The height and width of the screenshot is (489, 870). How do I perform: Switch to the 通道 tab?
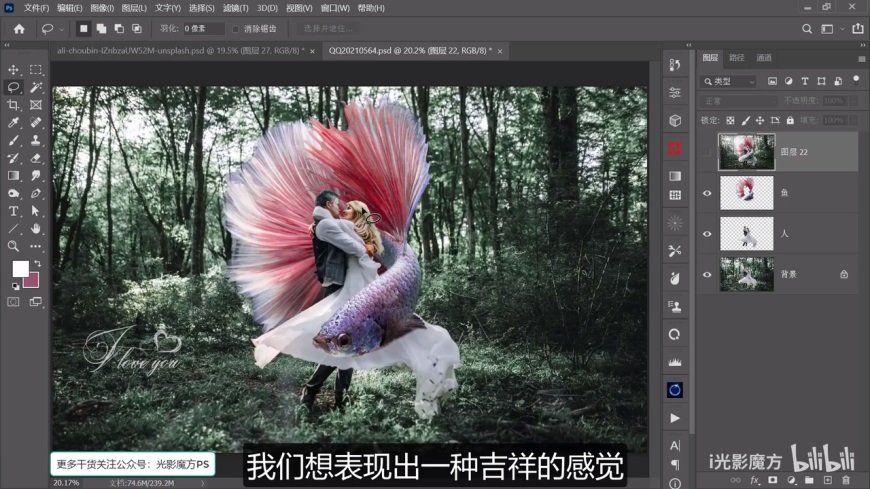764,58
